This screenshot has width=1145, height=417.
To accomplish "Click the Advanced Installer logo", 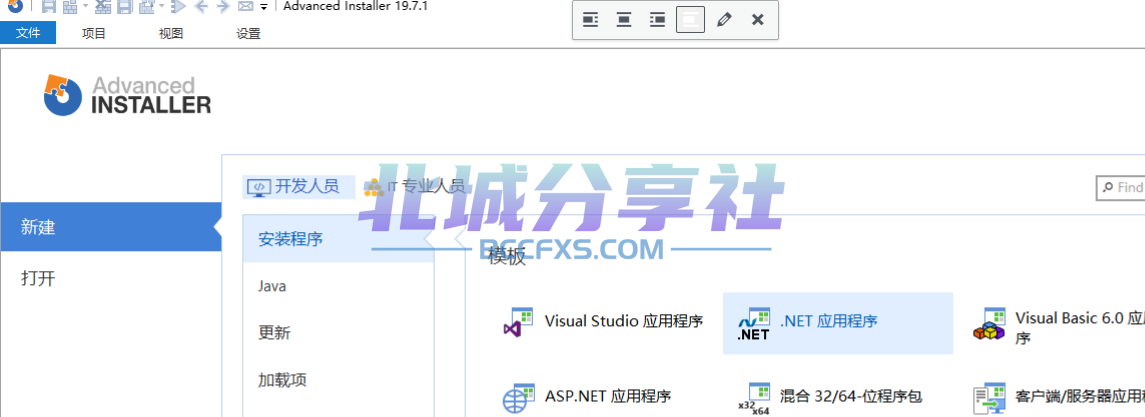I will pos(127,95).
